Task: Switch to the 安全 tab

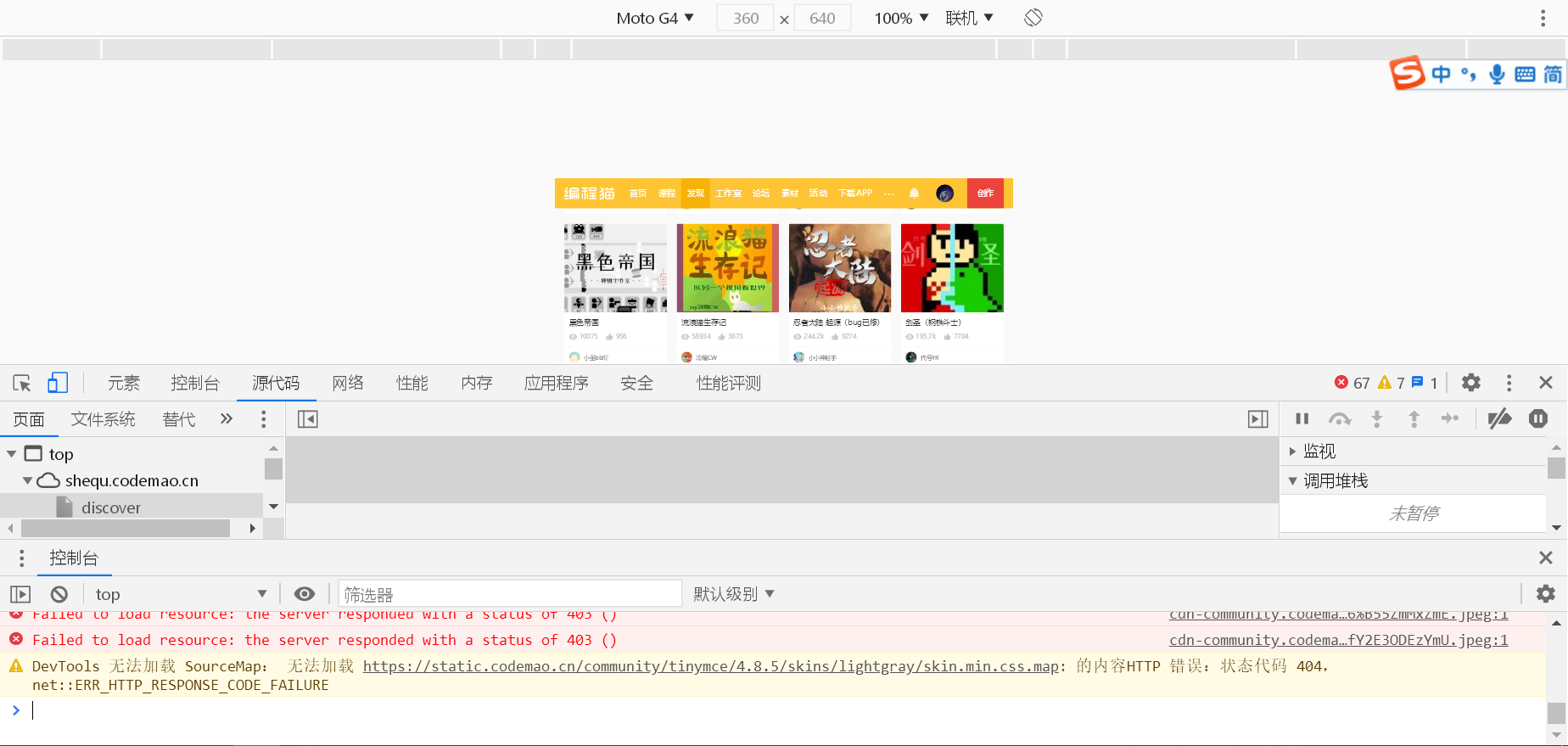Action: [637, 383]
